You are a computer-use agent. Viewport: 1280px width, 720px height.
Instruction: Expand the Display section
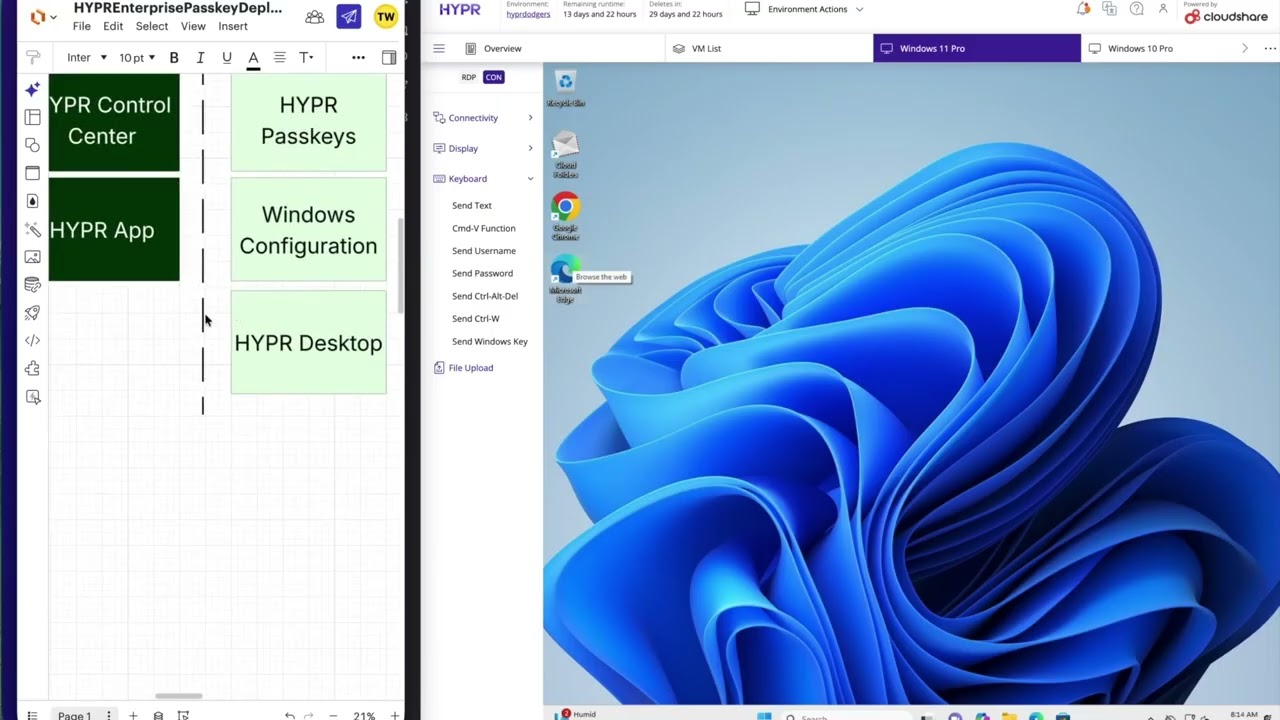coord(484,148)
